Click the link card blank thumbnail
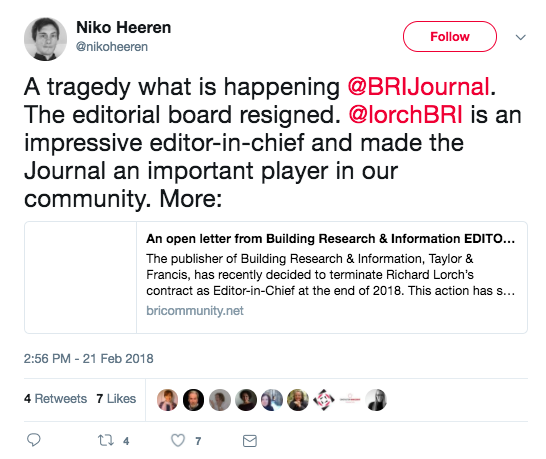546x459 pixels. [80, 278]
